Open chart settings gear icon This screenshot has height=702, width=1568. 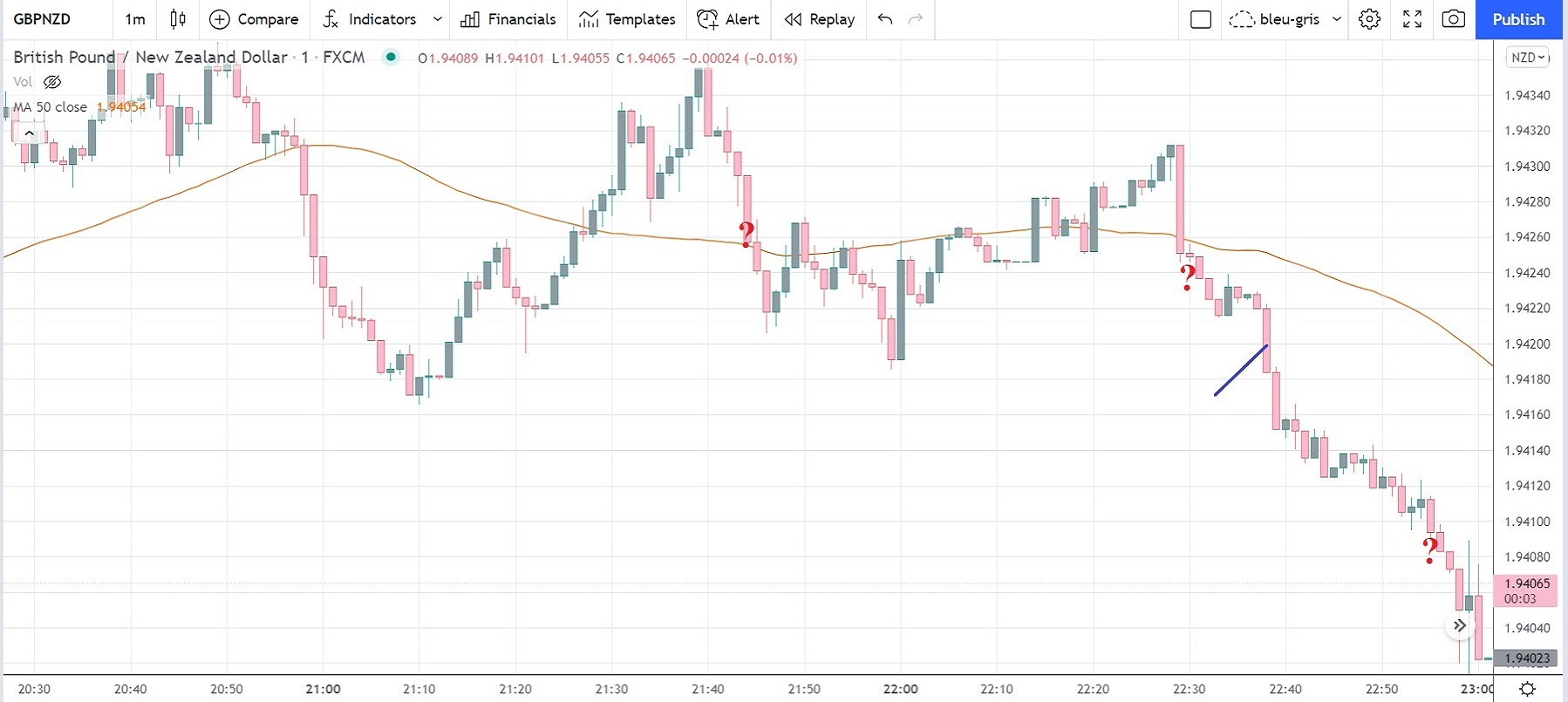click(x=1369, y=19)
